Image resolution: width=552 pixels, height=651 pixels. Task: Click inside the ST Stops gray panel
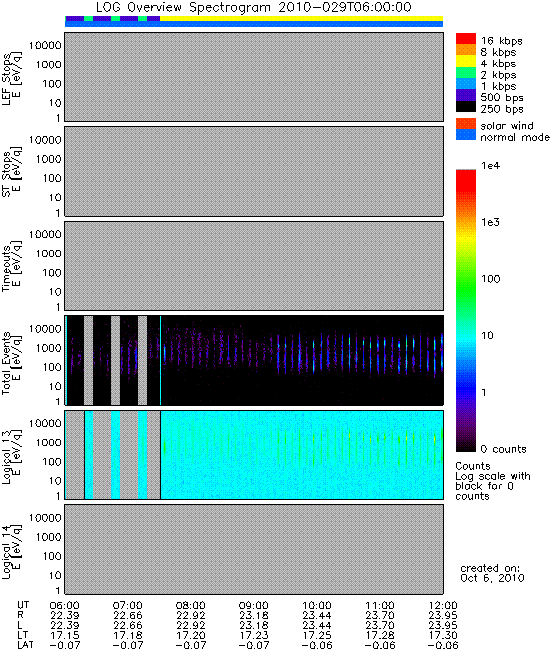254,171
